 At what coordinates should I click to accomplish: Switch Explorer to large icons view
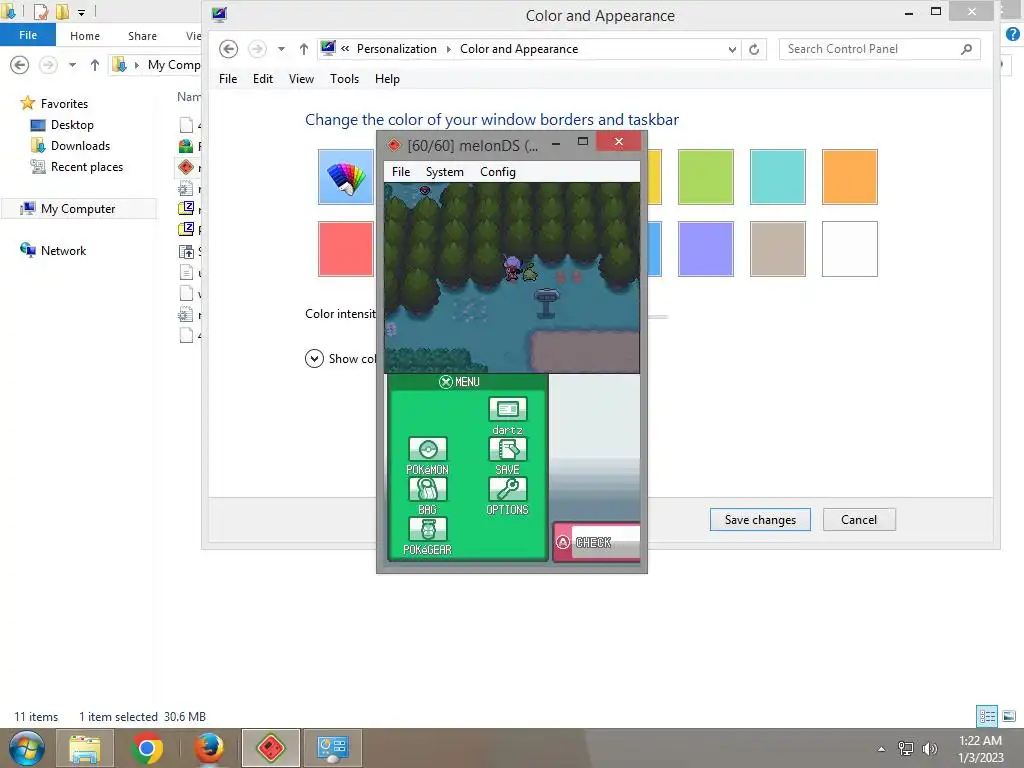[x=1008, y=716]
